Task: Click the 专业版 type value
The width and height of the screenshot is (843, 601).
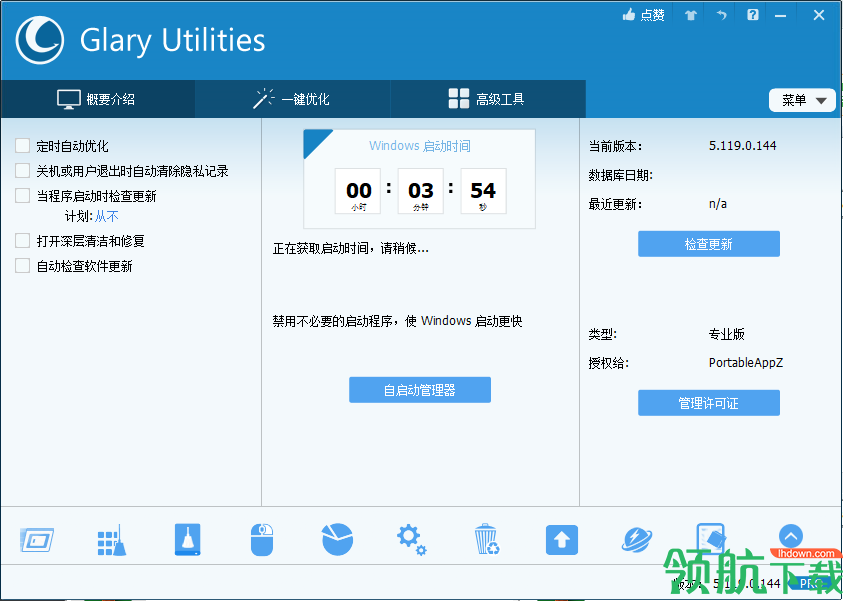Action: (x=727, y=334)
